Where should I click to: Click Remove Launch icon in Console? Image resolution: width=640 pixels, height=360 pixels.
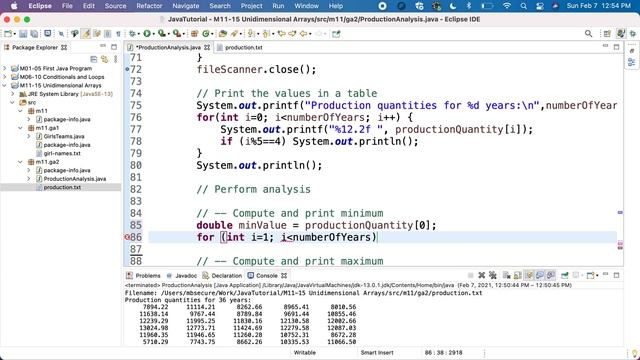(482, 276)
